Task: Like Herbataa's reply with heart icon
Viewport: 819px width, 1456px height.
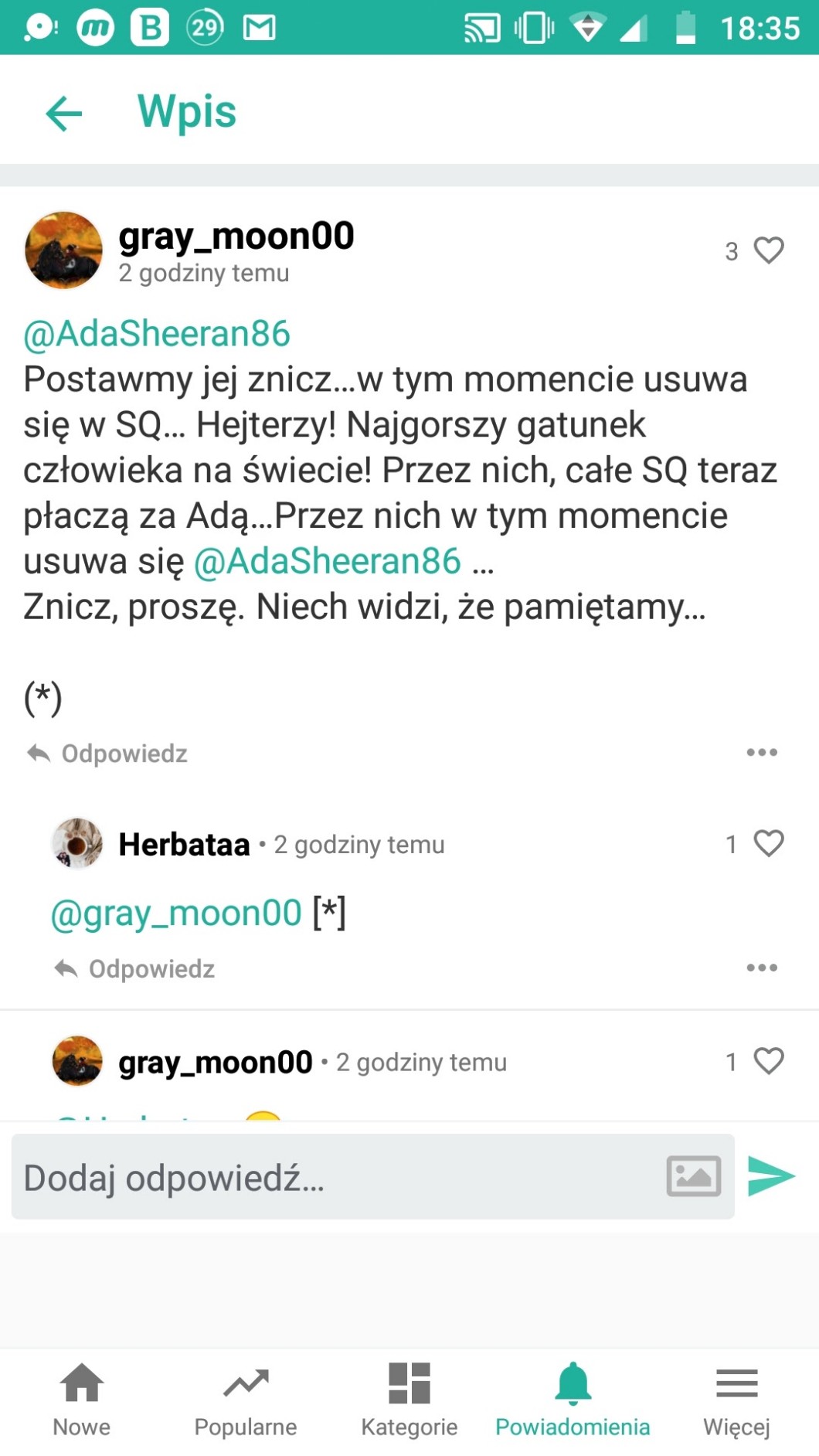Action: point(768,843)
